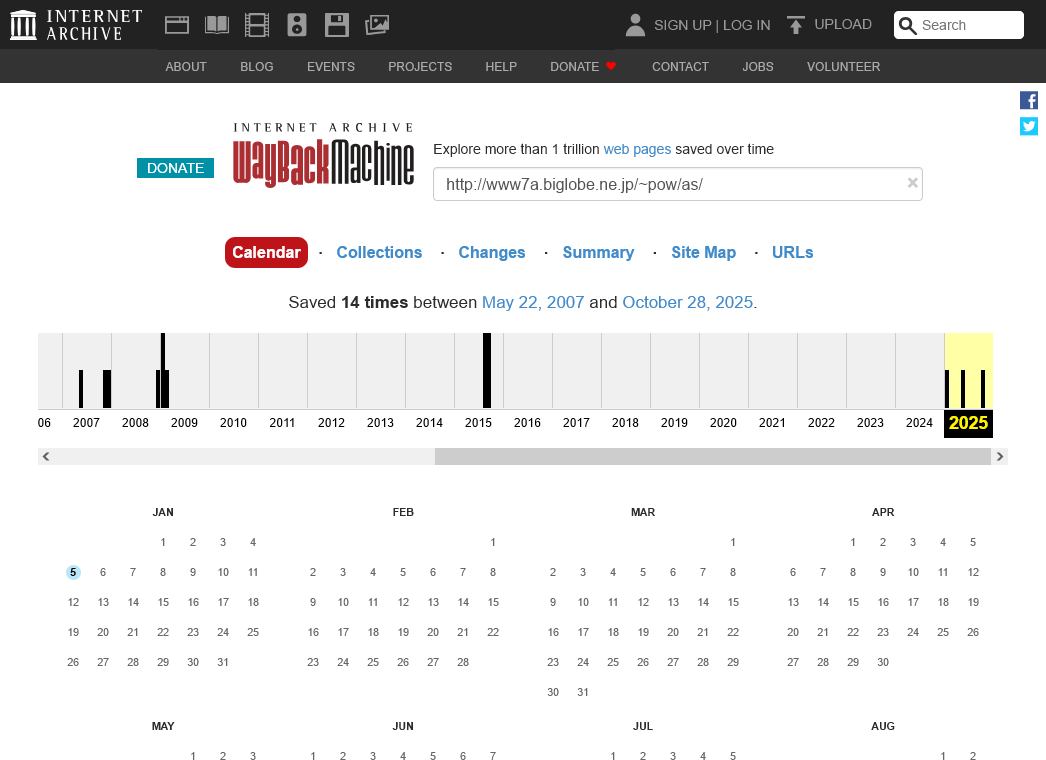This screenshot has height=760, width=1046.
Task: Focus the top Search box
Action: (x=967, y=25)
